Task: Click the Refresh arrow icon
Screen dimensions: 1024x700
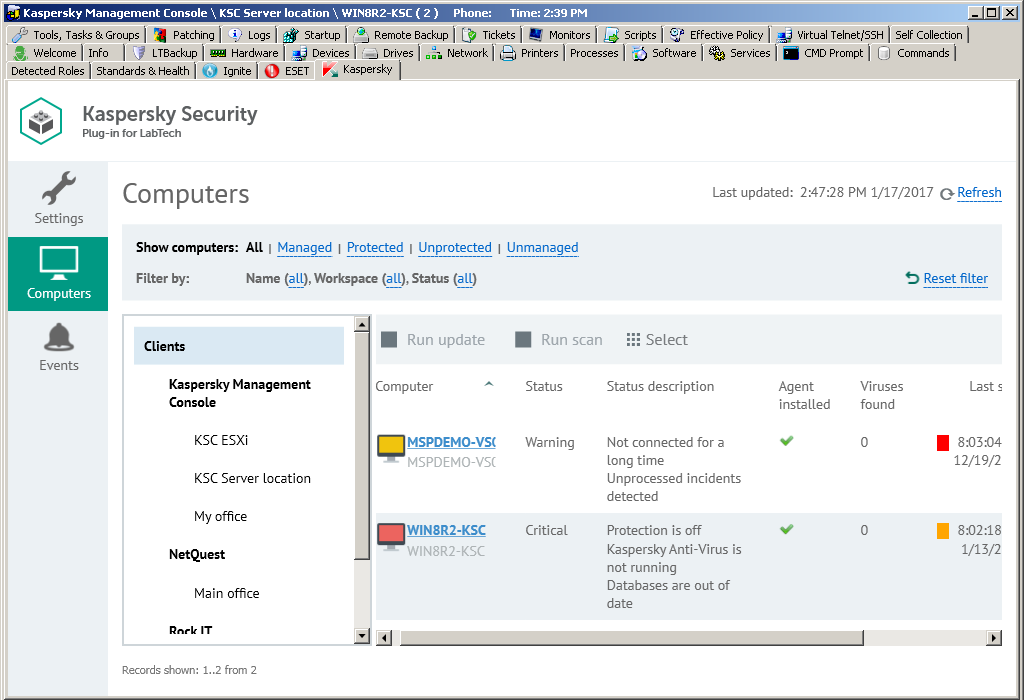Action: (x=946, y=194)
